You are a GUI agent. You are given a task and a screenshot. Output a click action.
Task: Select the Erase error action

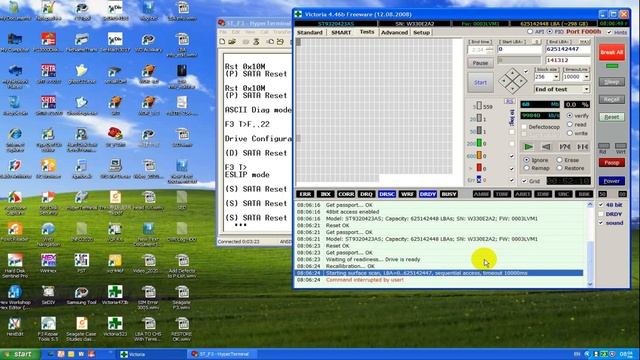click(x=560, y=160)
